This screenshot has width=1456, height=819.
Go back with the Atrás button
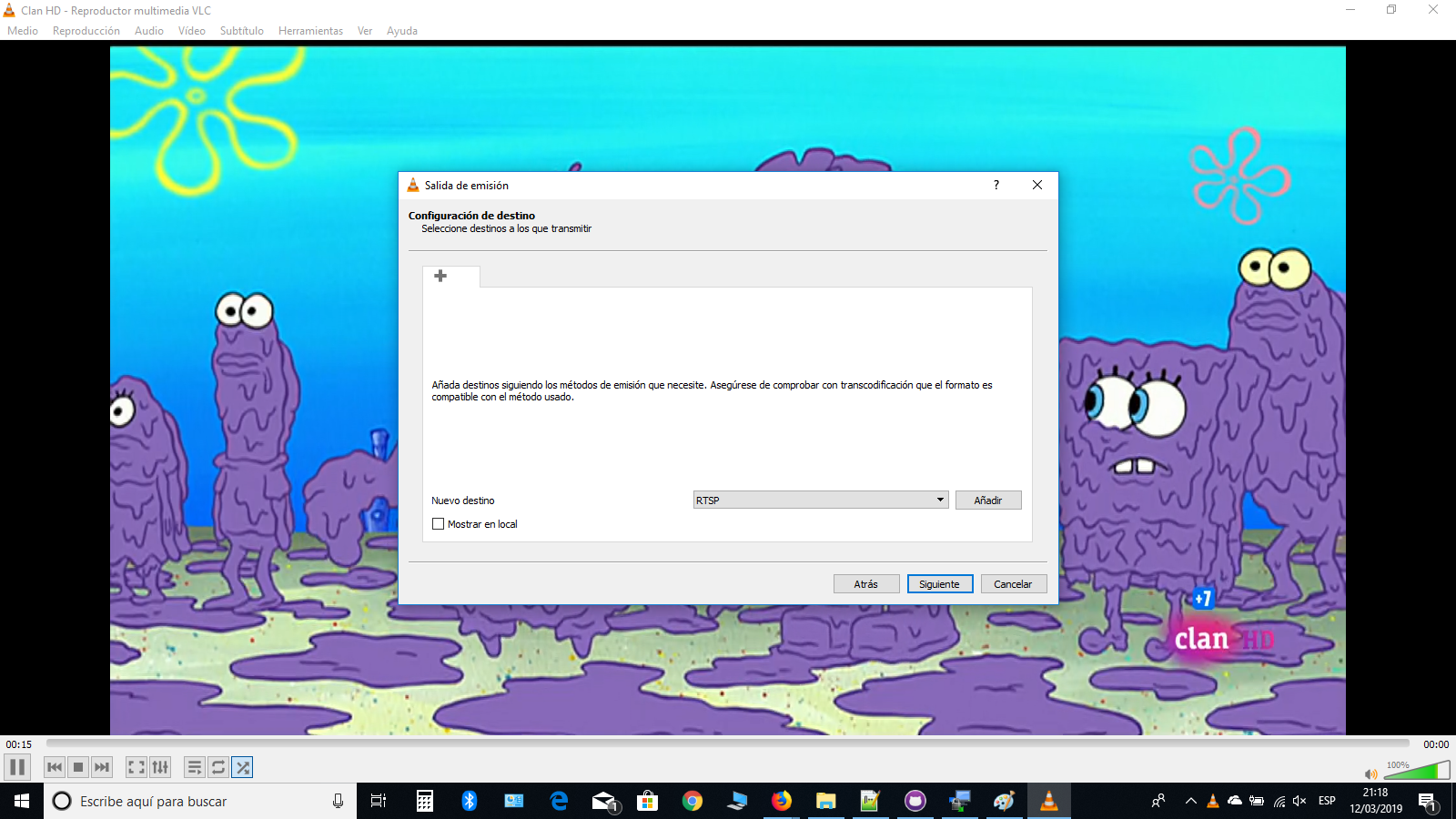pyautogui.click(x=866, y=584)
